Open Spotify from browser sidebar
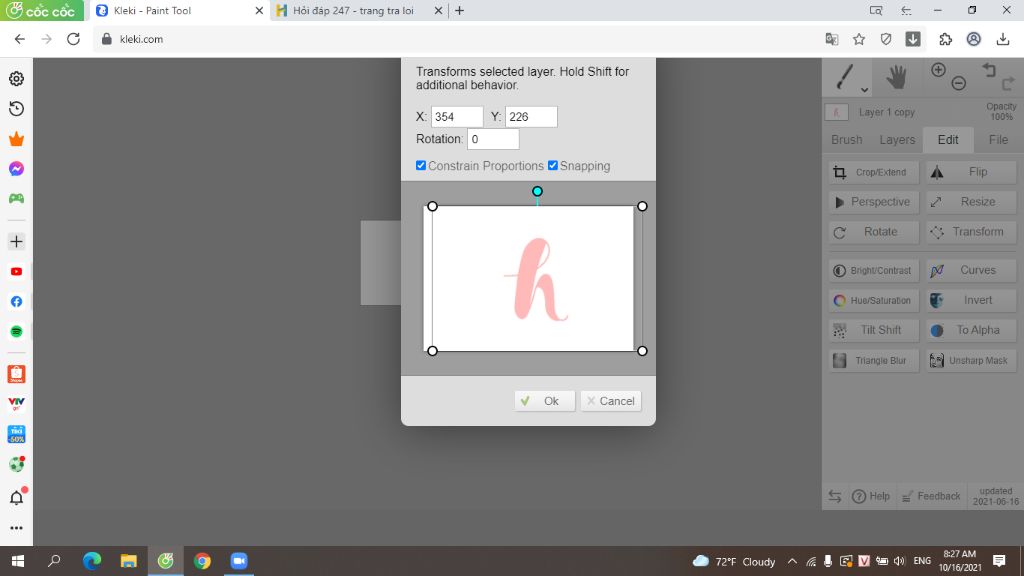This screenshot has height=576, width=1024. click(16, 331)
